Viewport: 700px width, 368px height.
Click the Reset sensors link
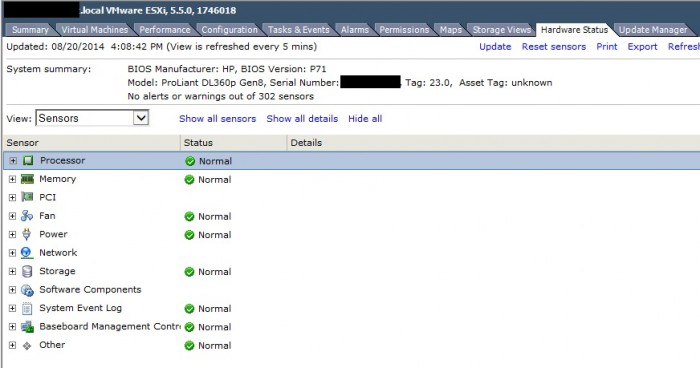(554, 47)
